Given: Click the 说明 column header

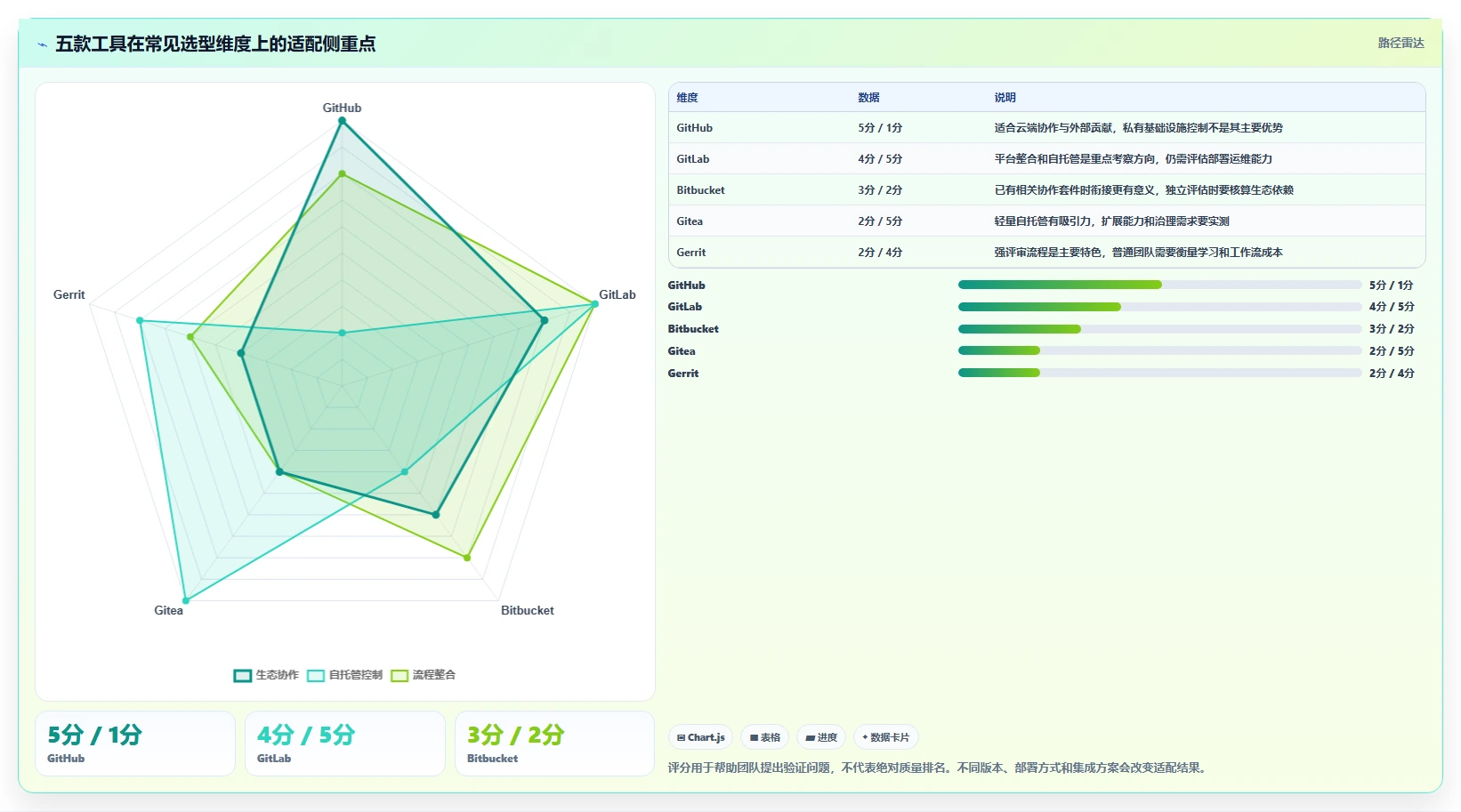Looking at the screenshot, I should click(1005, 98).
